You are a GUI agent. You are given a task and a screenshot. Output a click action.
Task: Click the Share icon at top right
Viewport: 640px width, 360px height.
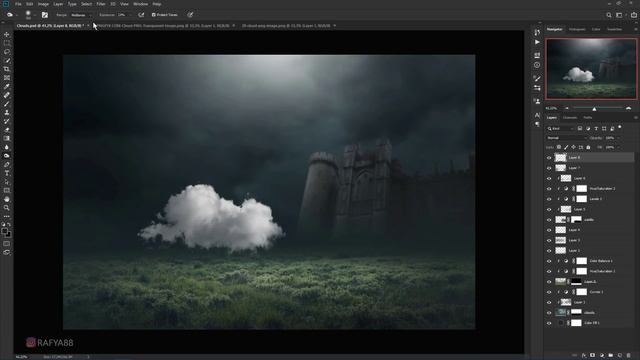pos(633,15)
